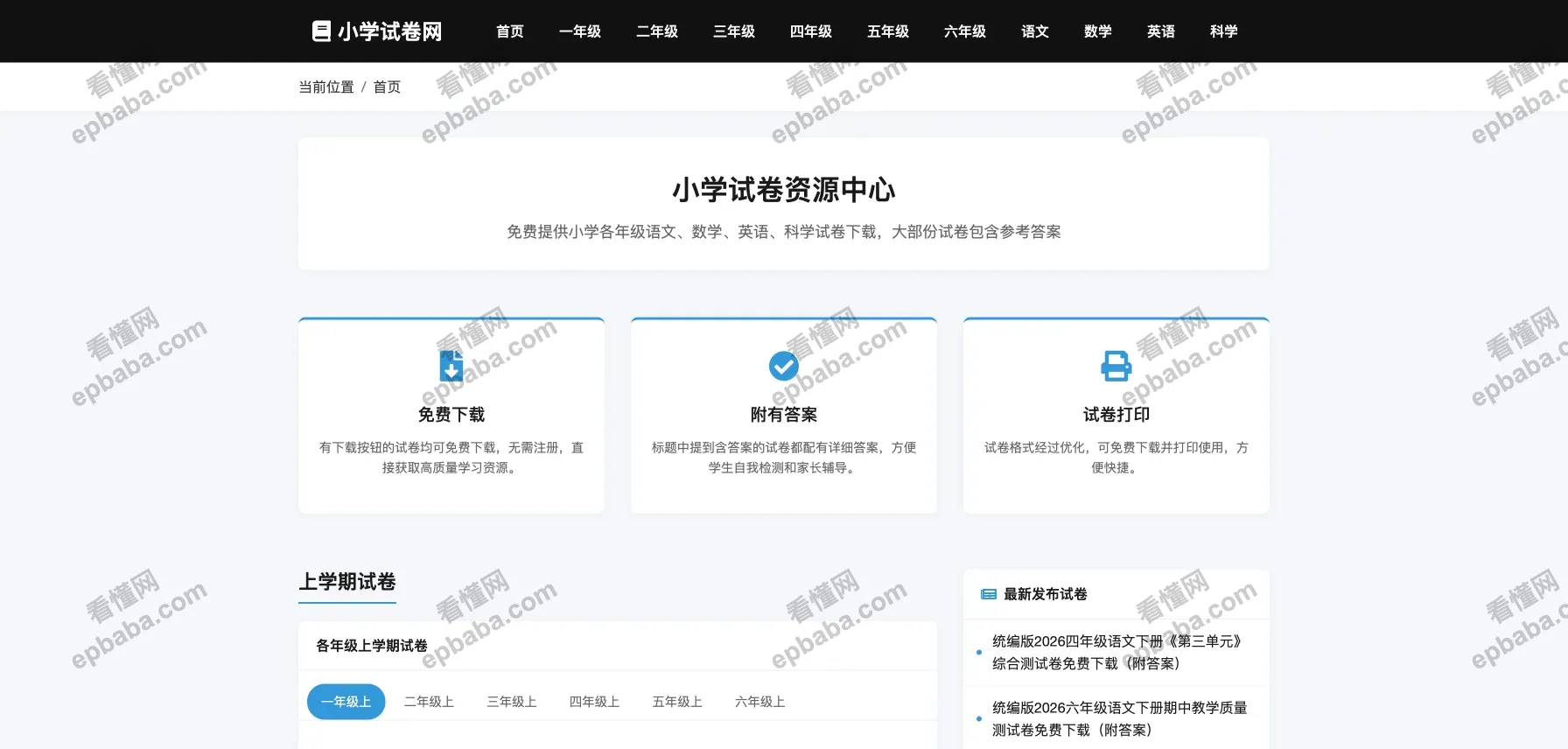1568x749 pixels.
Task: Click the 最新发布试卷 sidebar heading
Action: click(1046, 594)
